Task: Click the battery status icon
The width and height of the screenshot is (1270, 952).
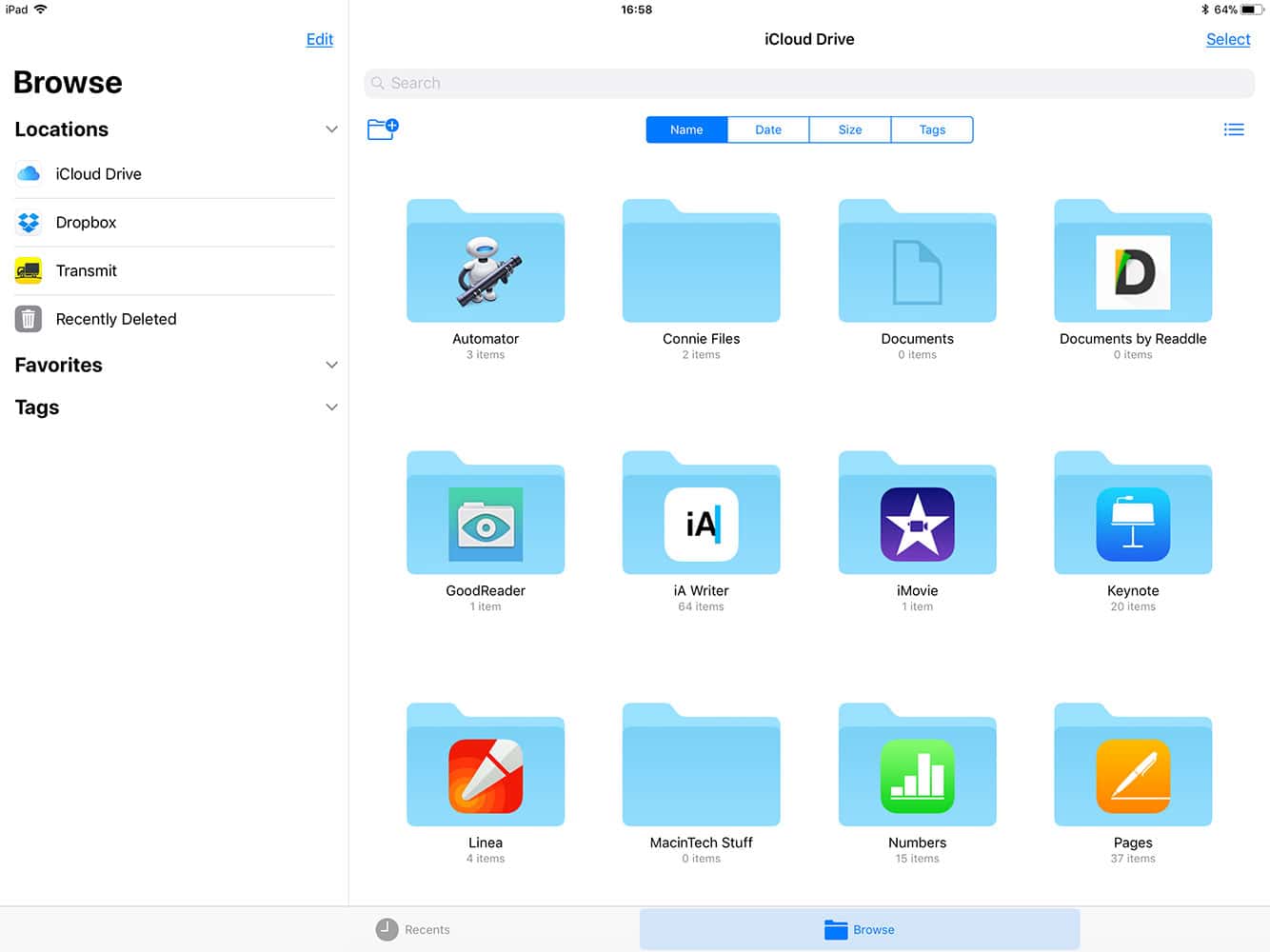Action: 1252,10
